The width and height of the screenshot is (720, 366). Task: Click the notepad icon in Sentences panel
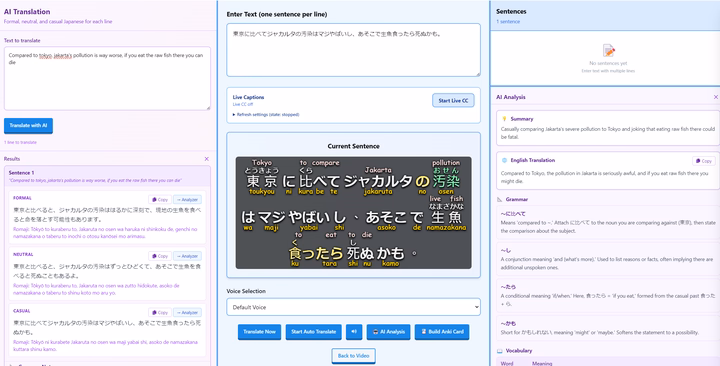608,50
